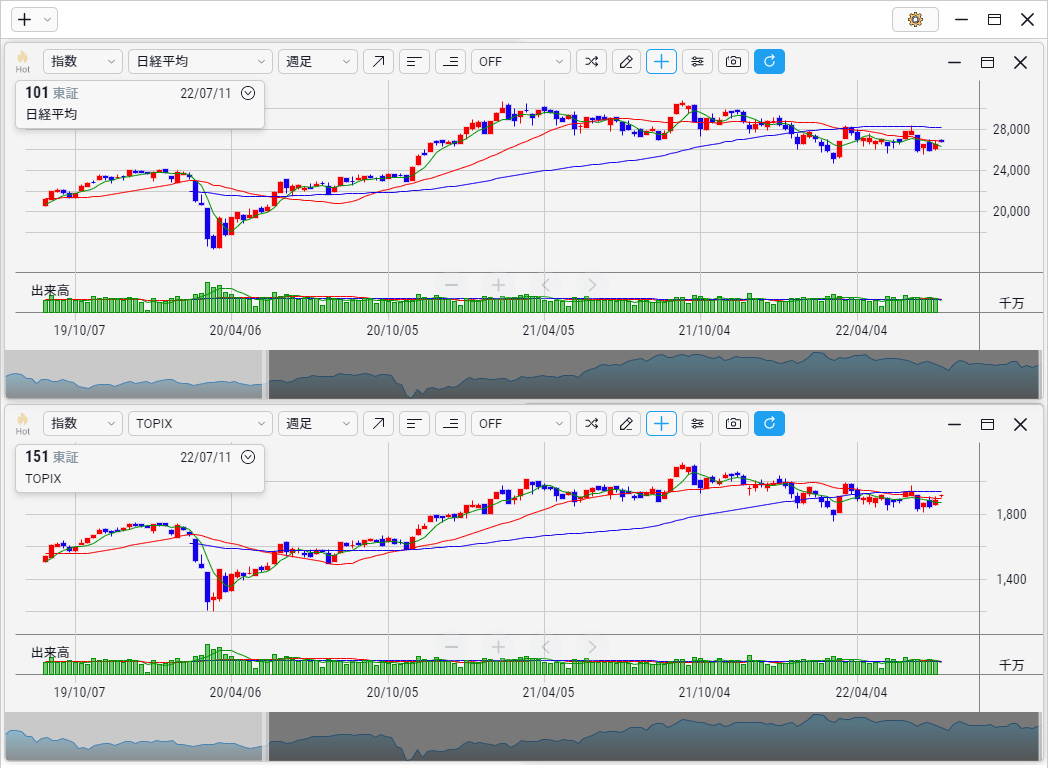Take a snapshot with camera icon in Nikkei chart
This screenshot has height=768, width=1048.
733,61
